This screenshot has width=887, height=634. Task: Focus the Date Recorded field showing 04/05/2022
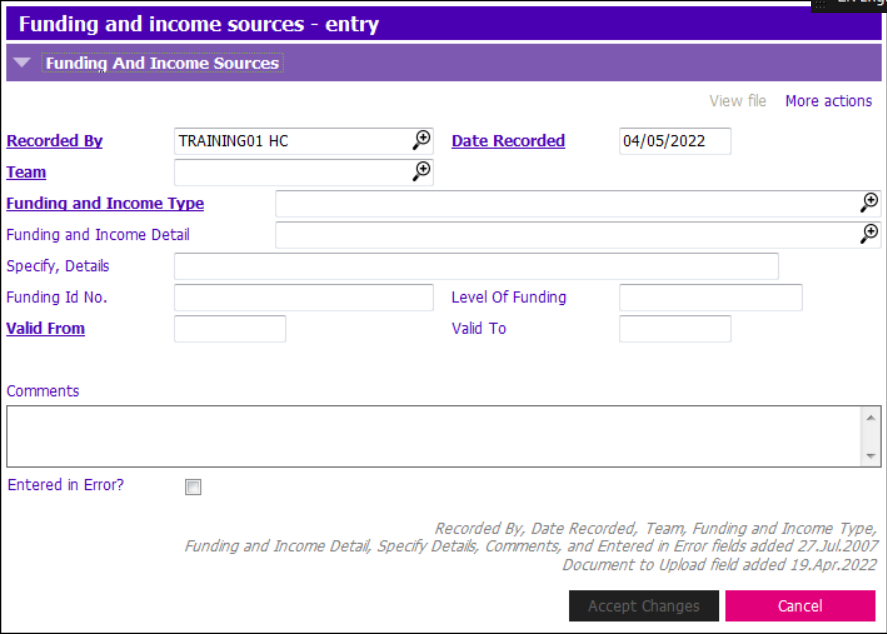675,141
